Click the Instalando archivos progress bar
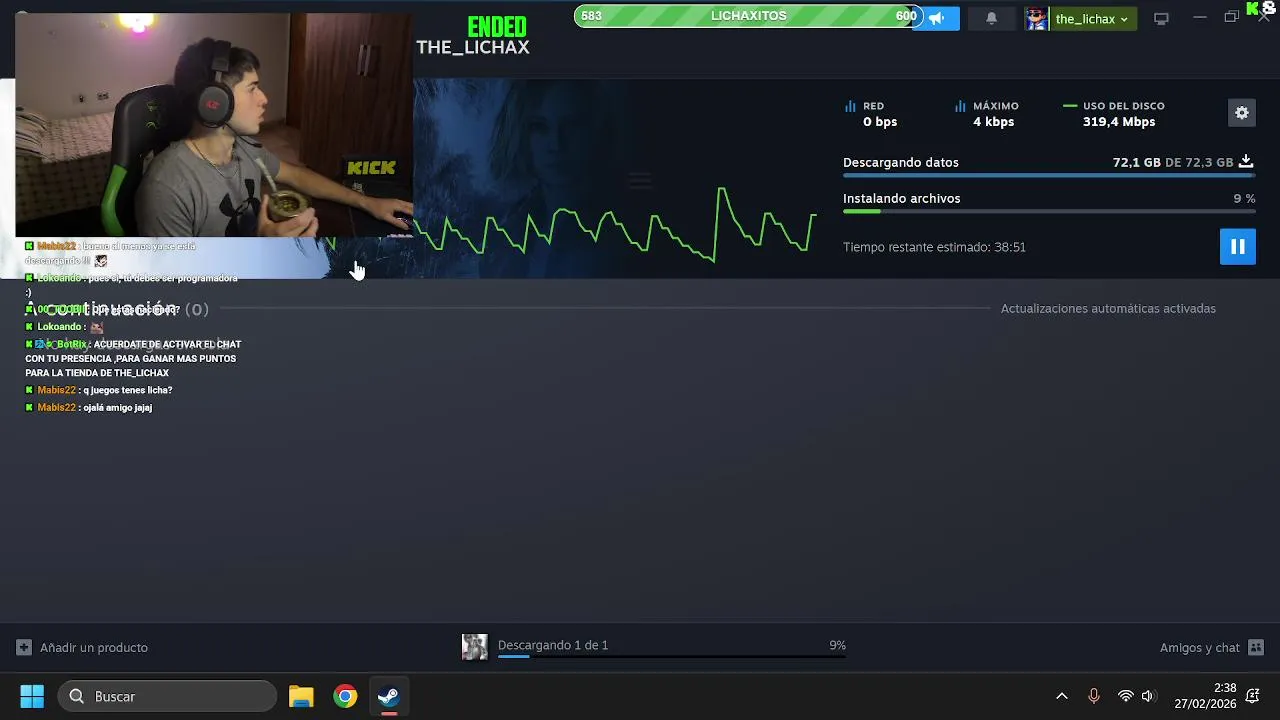This screenshot has width=1280, height=720. (x=1049, y=212)
